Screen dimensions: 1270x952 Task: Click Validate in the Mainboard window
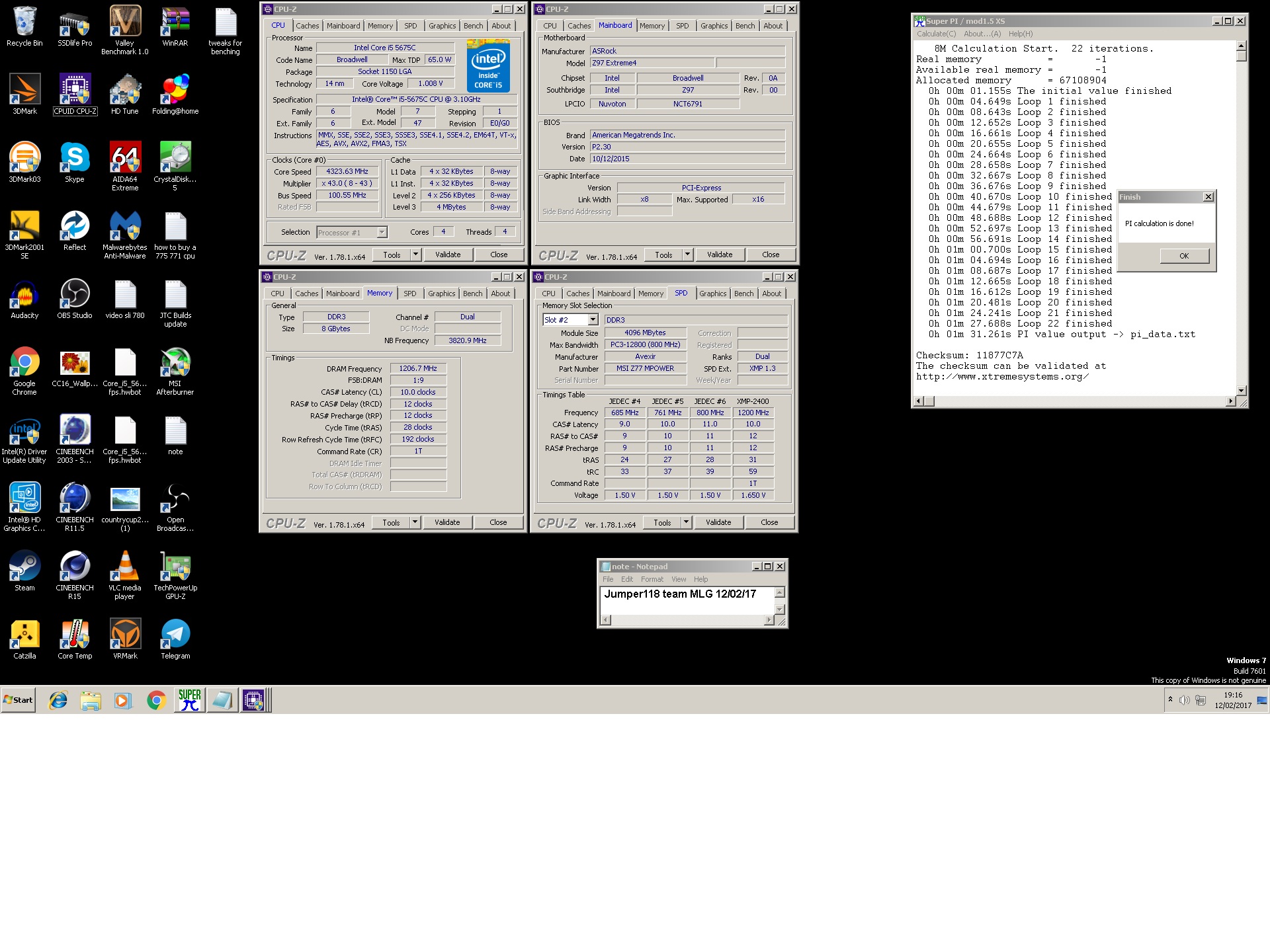[x=720, y=255]
